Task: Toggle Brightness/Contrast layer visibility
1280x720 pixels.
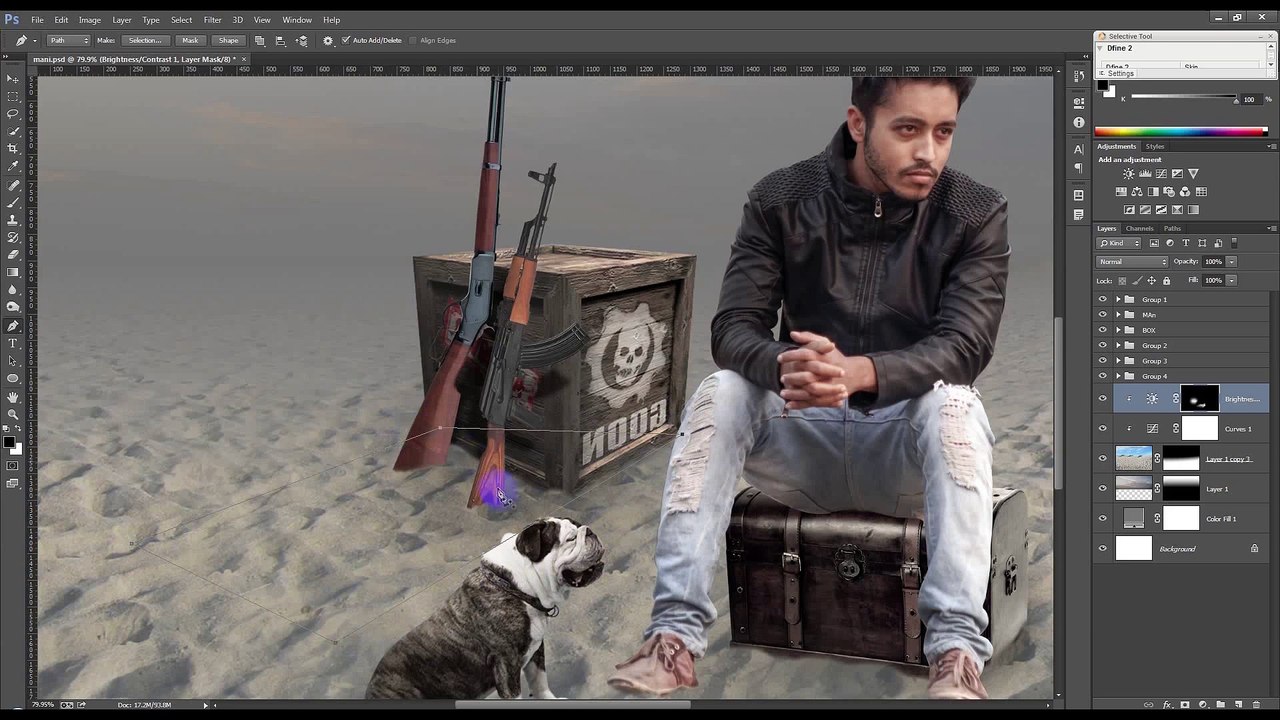Action: 1103,398
